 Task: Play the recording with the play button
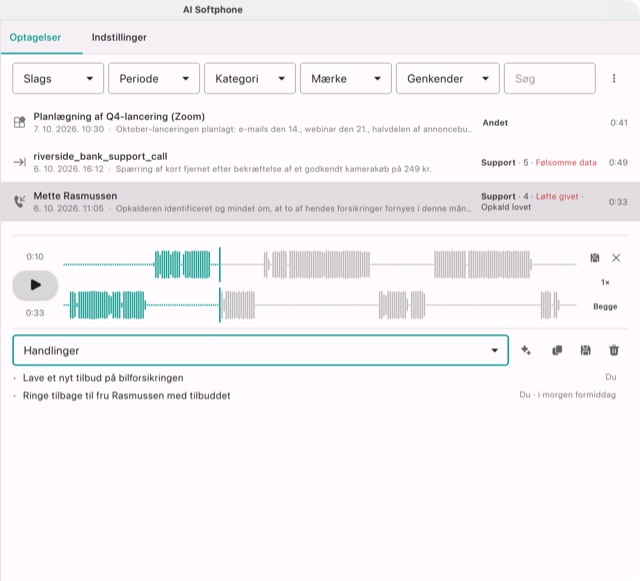click(35, 285)
